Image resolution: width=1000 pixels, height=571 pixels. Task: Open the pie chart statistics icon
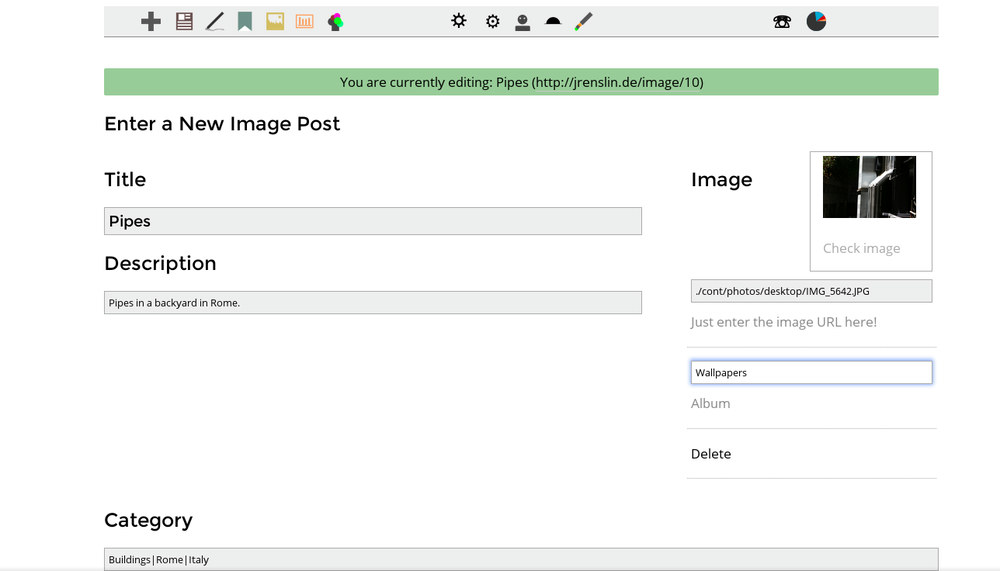click(816, 21)
